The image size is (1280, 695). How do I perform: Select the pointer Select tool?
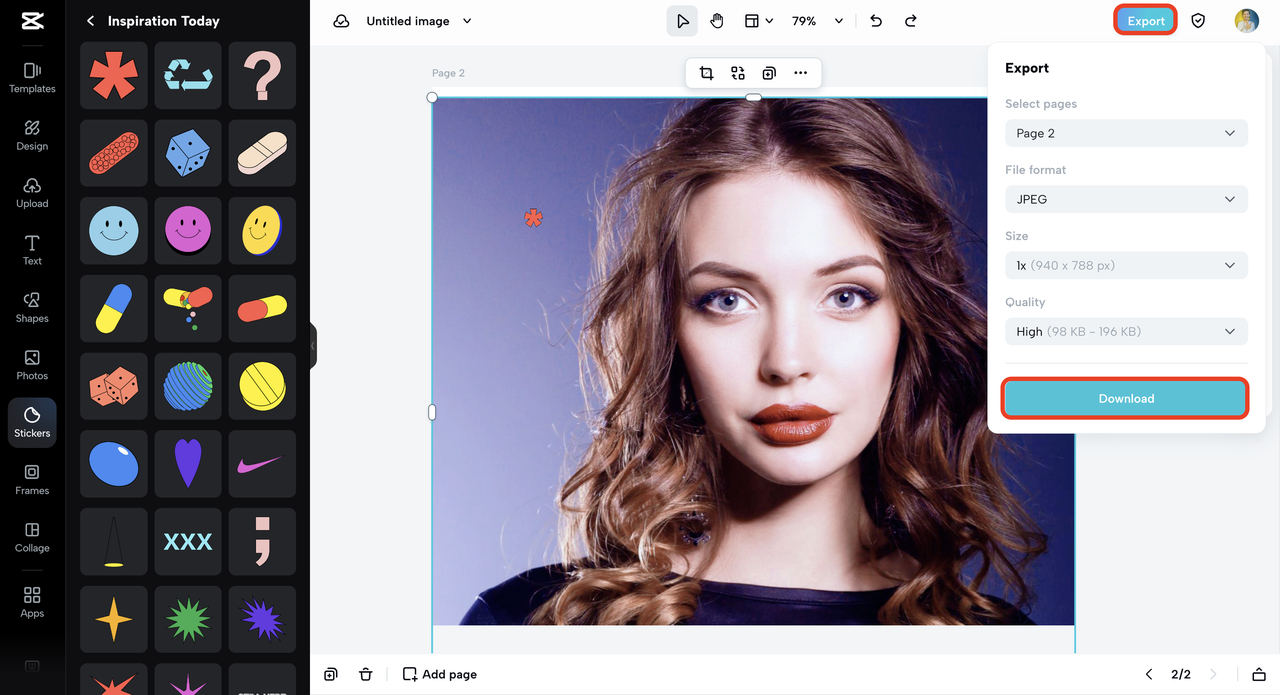682,21
